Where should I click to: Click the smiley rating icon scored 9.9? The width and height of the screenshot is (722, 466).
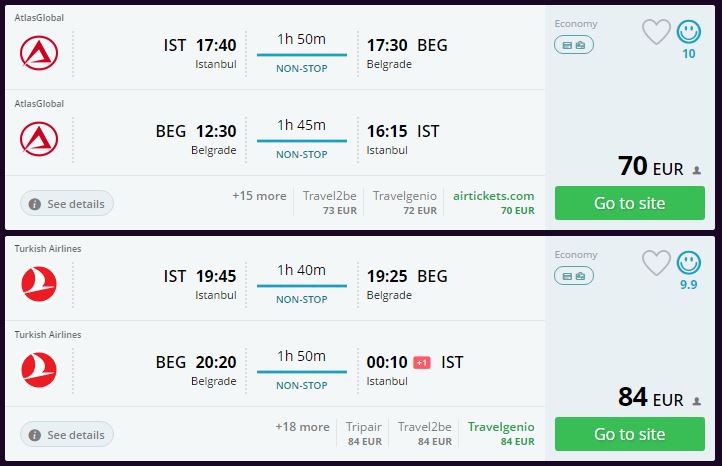688,263
